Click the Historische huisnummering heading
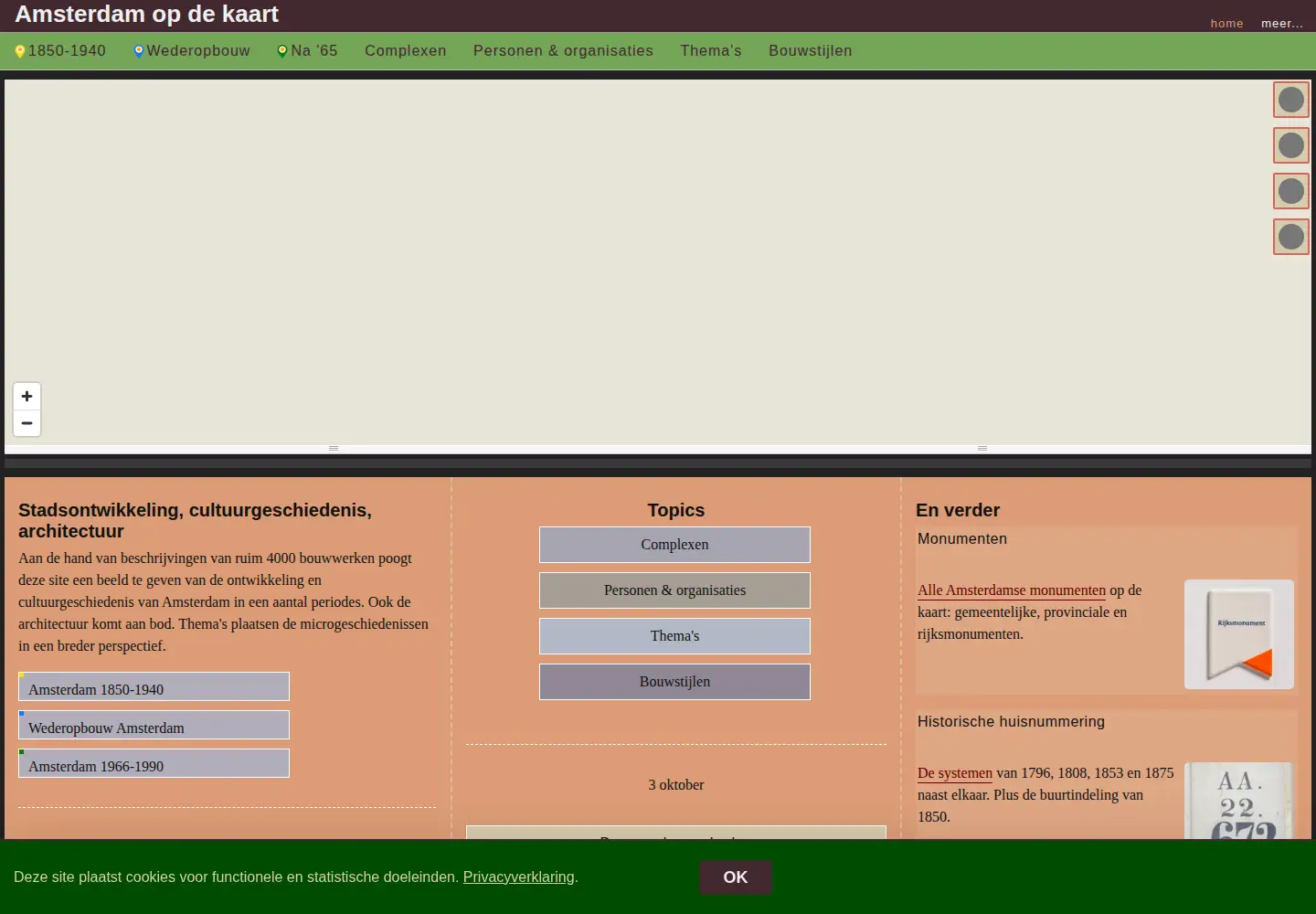 tap(1011, 722)
